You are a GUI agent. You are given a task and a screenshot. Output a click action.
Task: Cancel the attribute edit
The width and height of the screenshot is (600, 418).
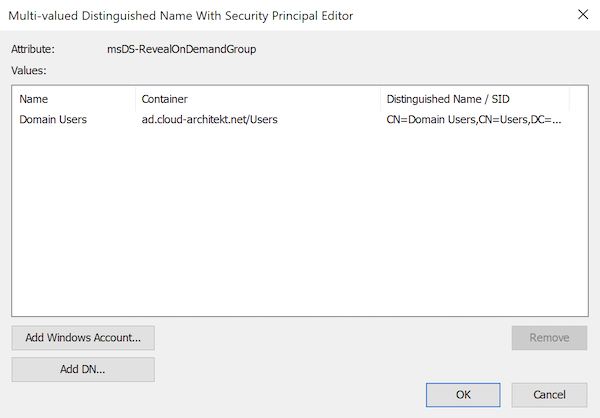[549, 395]
